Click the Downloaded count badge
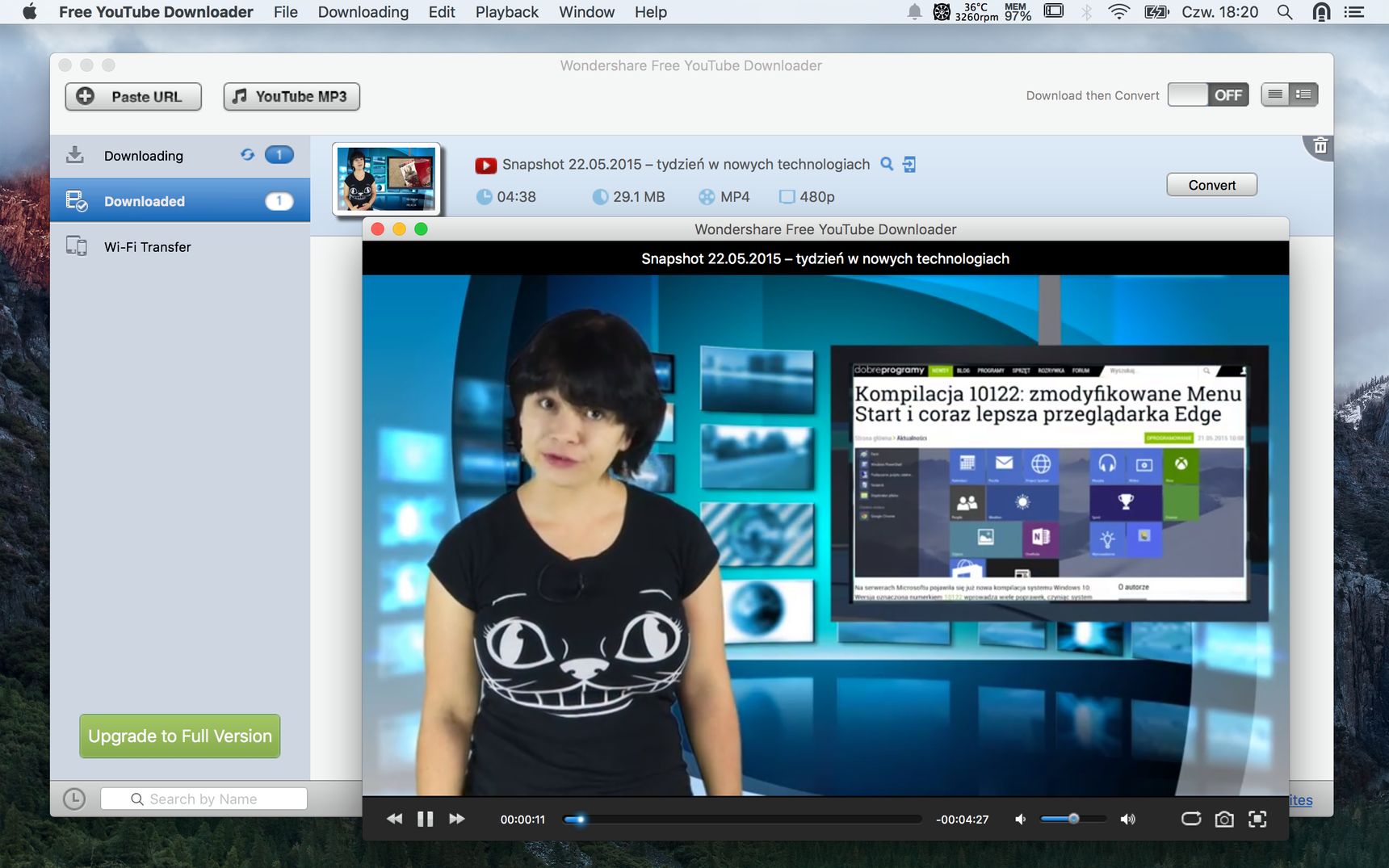Screen dimensions: 1389x868 [x=279, y=201]
